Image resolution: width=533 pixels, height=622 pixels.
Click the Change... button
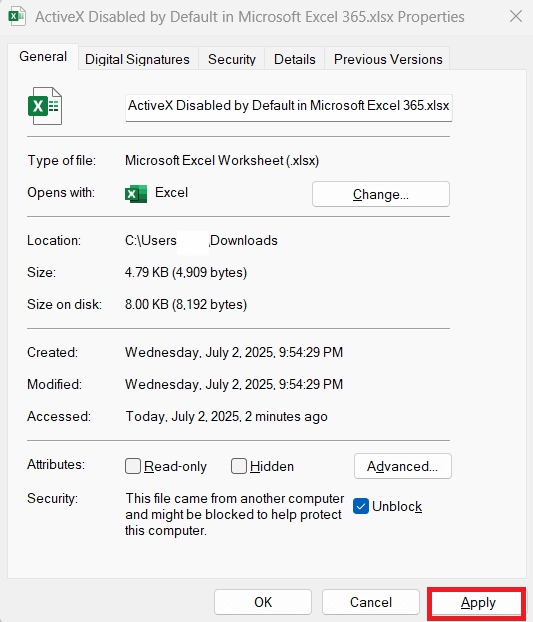[x=381, y=194]
